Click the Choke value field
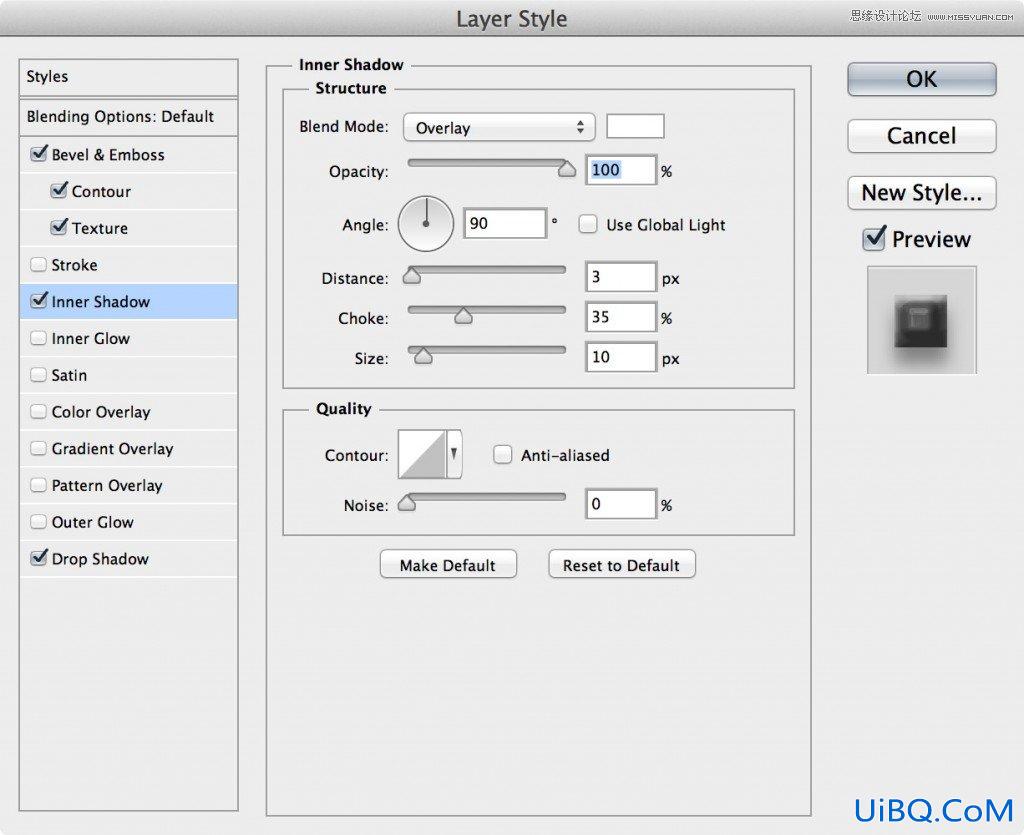The image size is (1024, 835). [x=620, y=317]
